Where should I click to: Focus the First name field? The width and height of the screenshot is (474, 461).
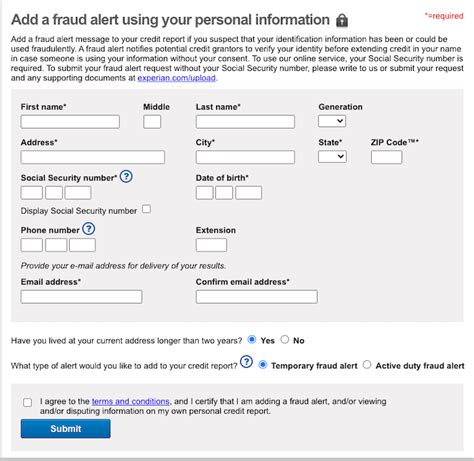70,122
